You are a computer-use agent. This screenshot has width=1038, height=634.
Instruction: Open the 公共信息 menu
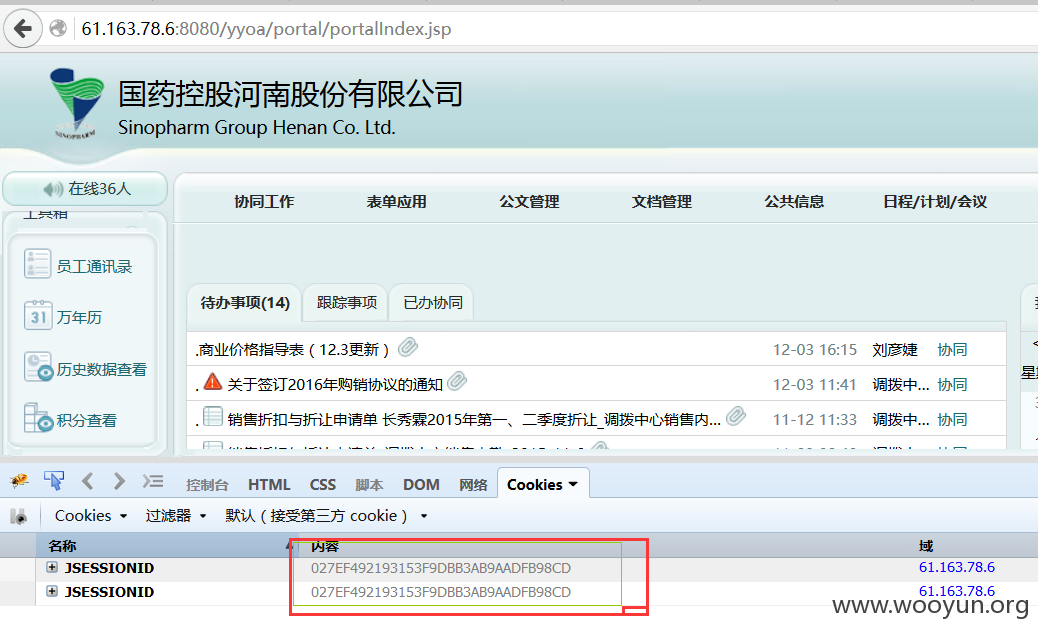click(x=794, y=202)
